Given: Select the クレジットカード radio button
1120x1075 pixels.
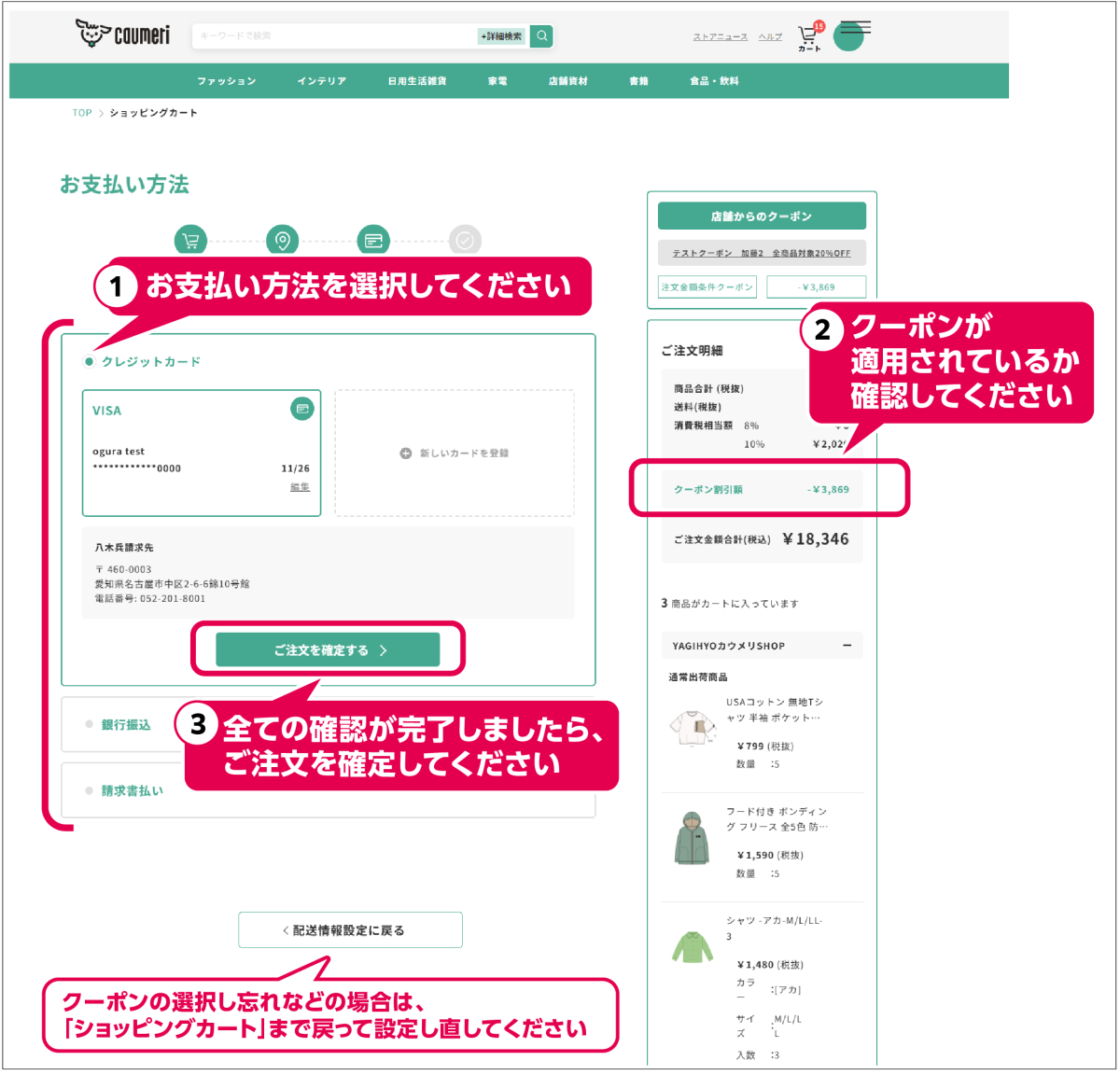Looking at the screenshot, I should point(90,362).
